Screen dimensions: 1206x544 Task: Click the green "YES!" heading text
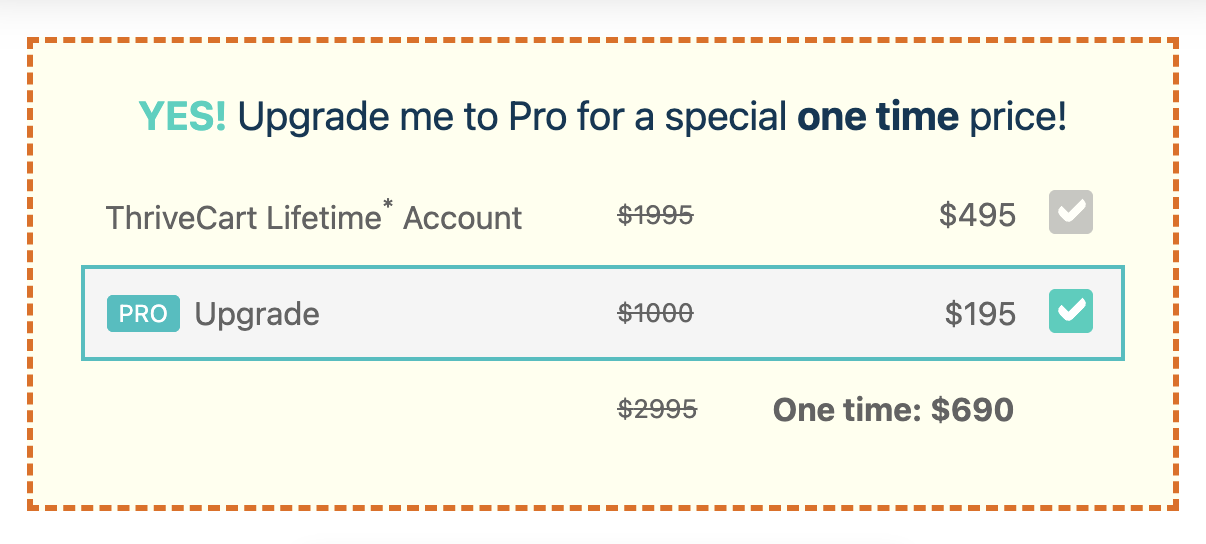[183, 118]
